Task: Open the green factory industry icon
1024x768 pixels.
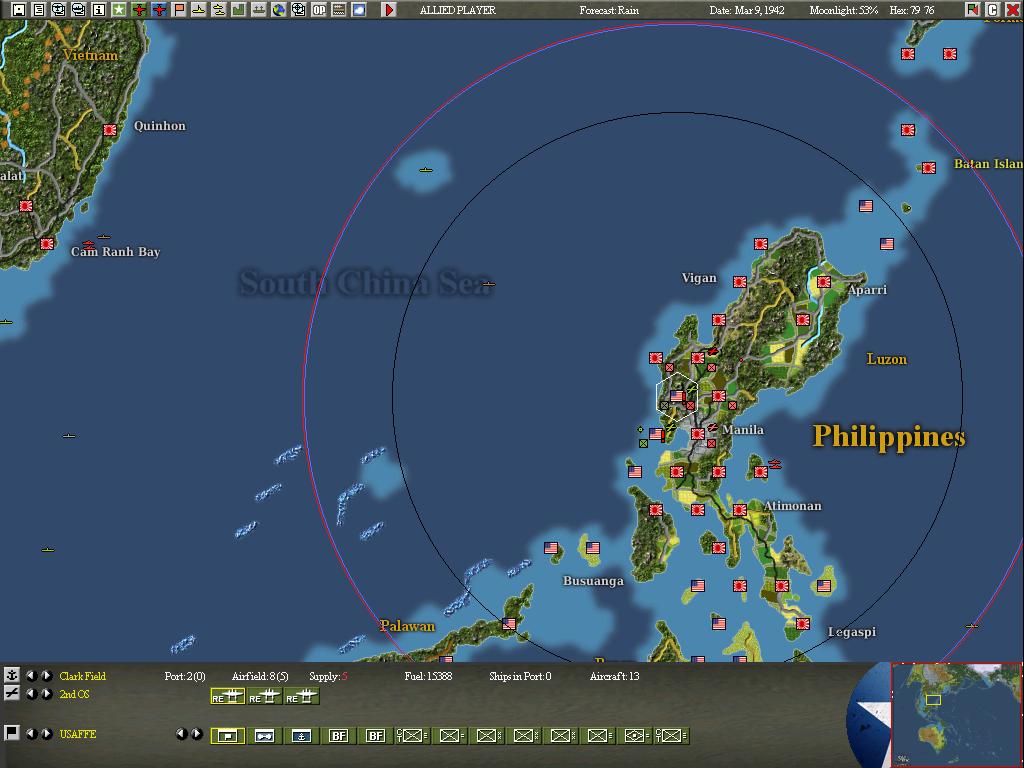Action: pos(238,10)
